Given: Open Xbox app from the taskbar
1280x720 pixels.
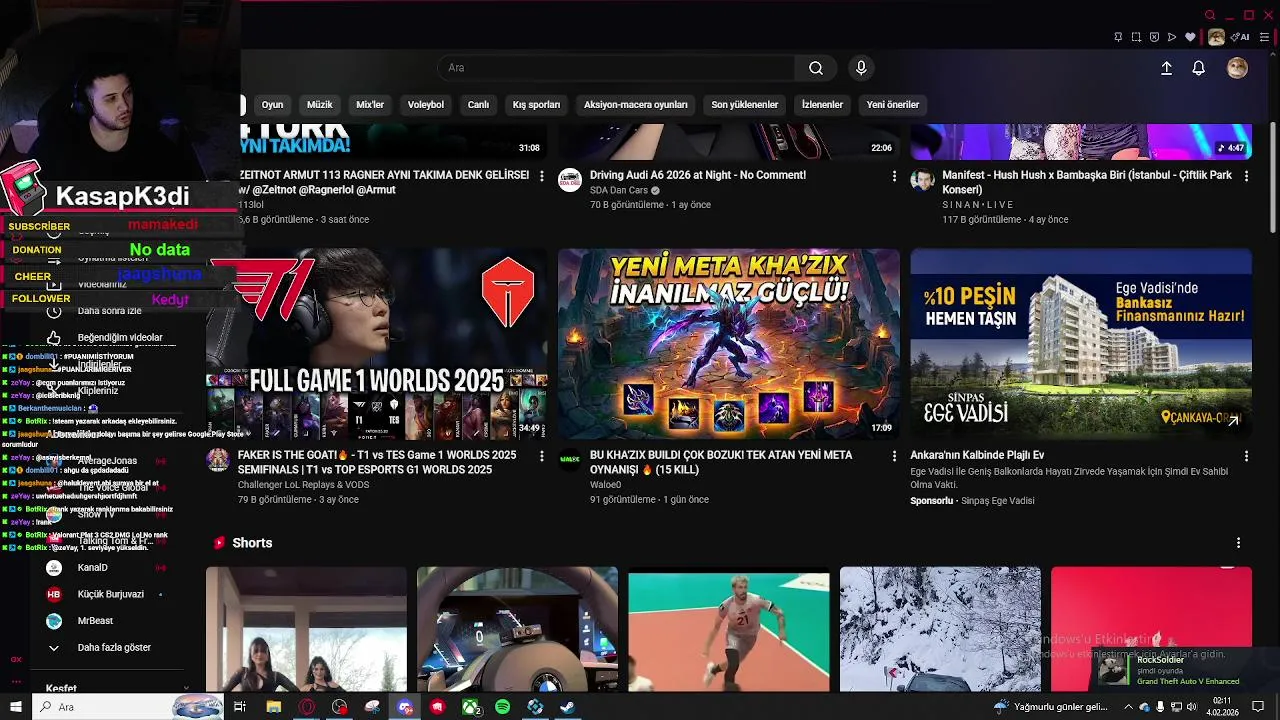Looking at the screenshot, I should (x=470, y=707).
